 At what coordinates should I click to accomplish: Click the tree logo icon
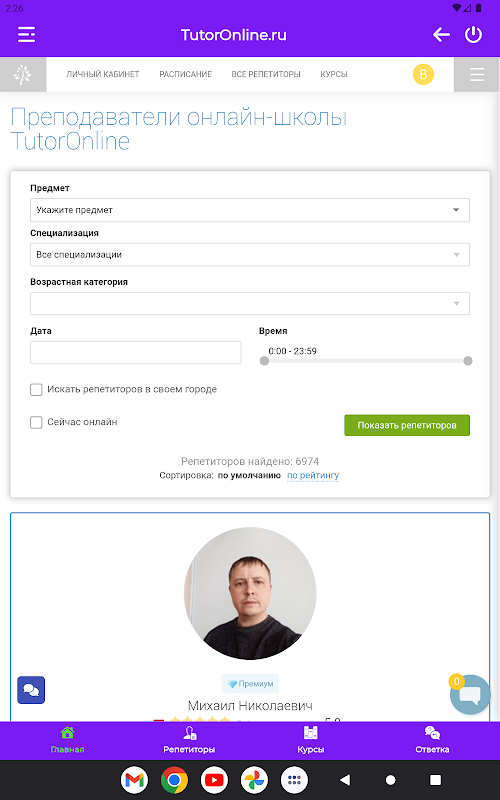point(23,74)
